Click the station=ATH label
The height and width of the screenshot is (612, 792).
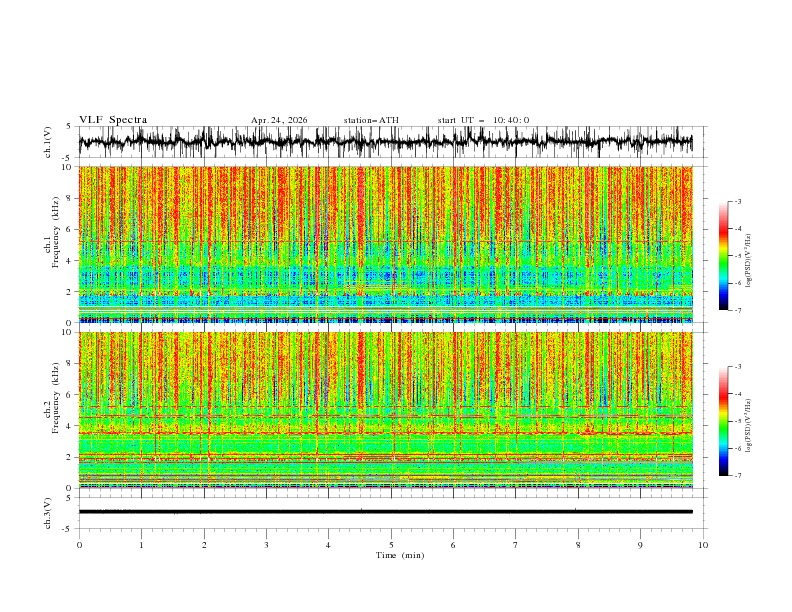[x=371, y=120]
